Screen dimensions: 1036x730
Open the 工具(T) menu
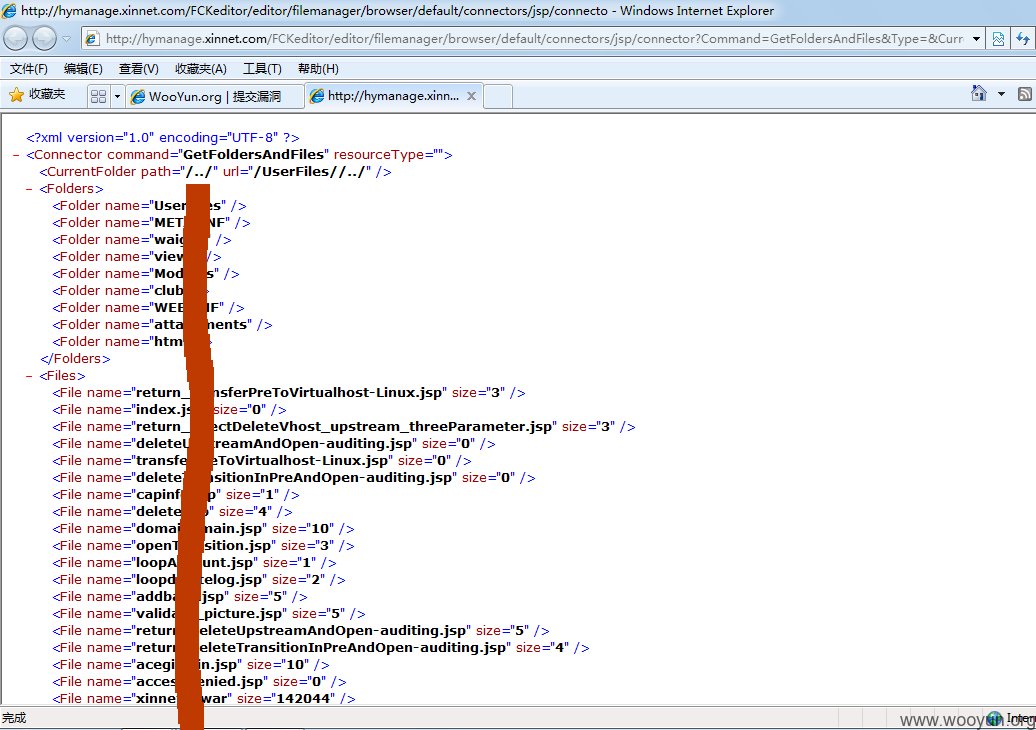[x=262, y=69]
